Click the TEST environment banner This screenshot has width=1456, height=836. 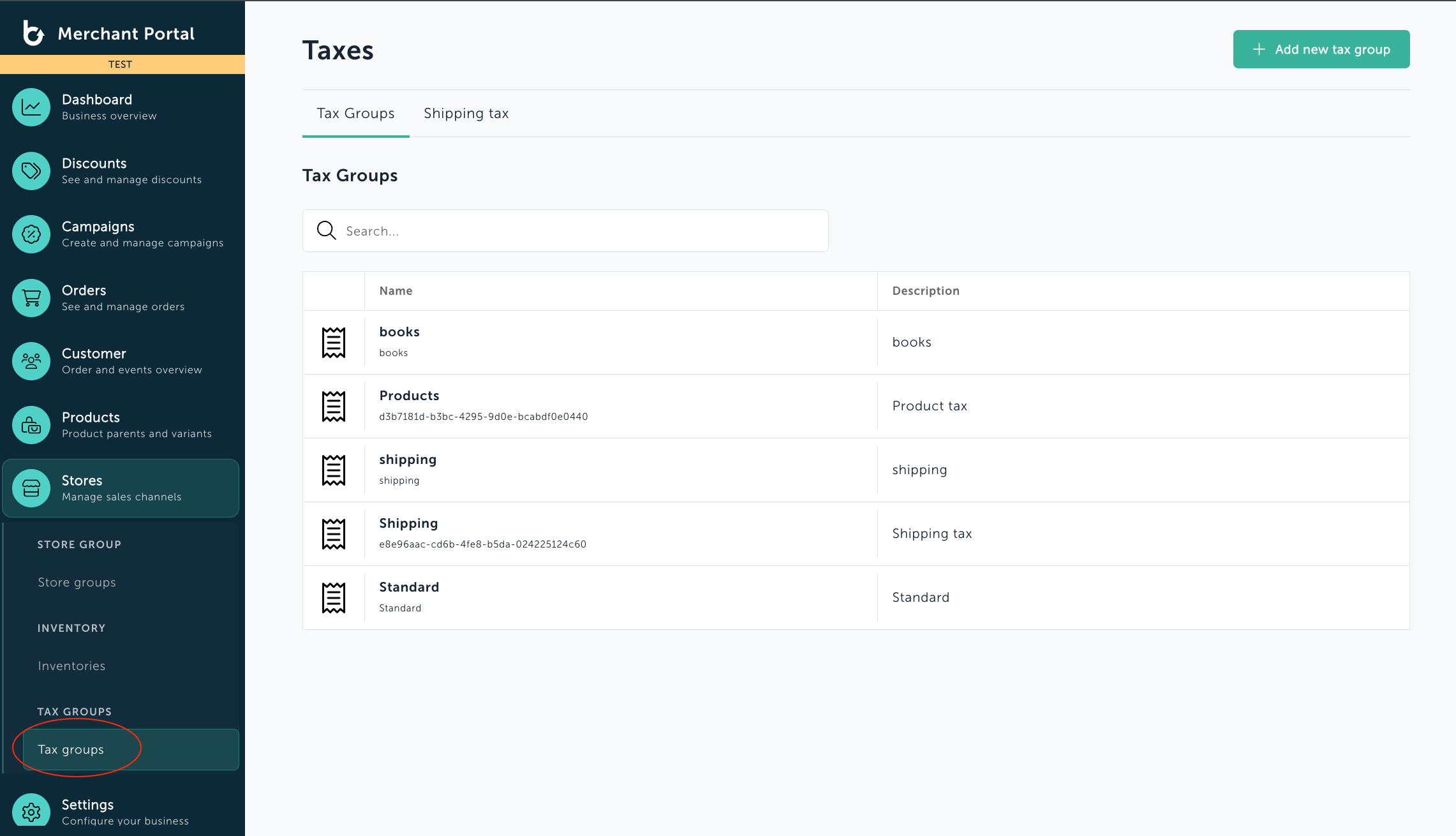click(123, 64)
